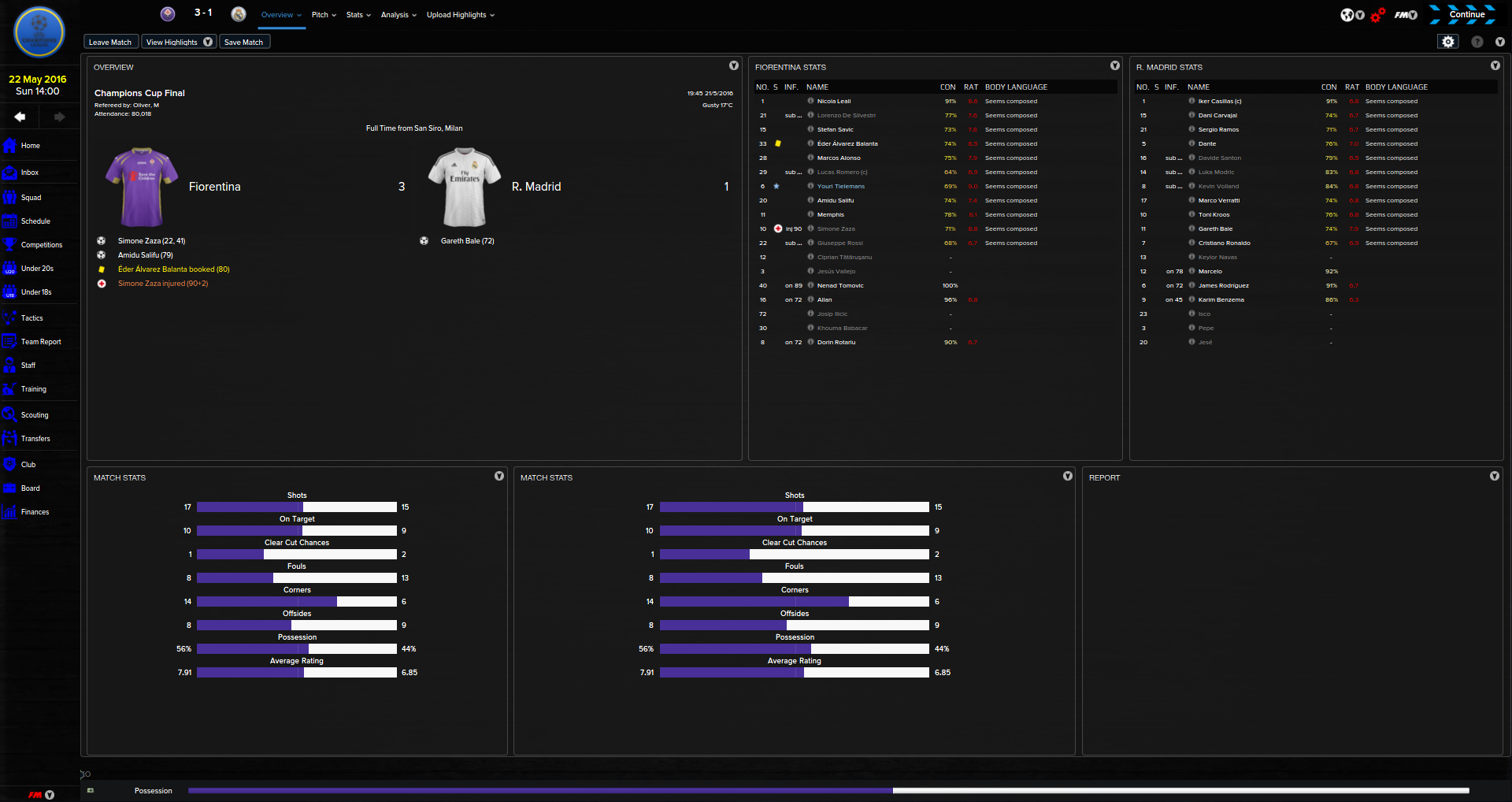Click the Corners bar in middle Match Stats

coord(795,602)
